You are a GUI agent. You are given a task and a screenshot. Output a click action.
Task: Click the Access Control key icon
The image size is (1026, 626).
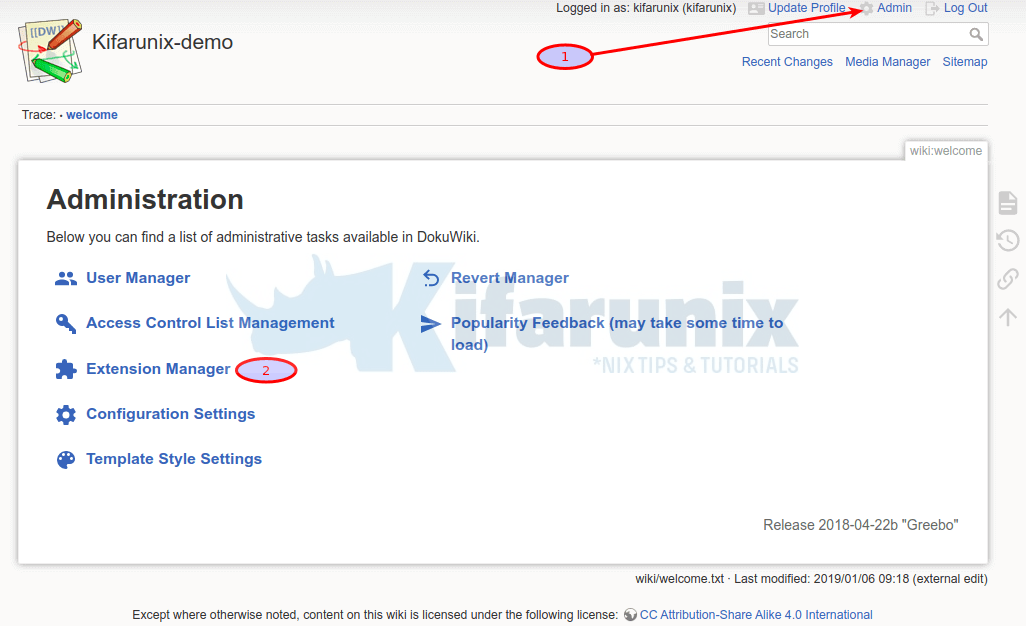[65, 323]
